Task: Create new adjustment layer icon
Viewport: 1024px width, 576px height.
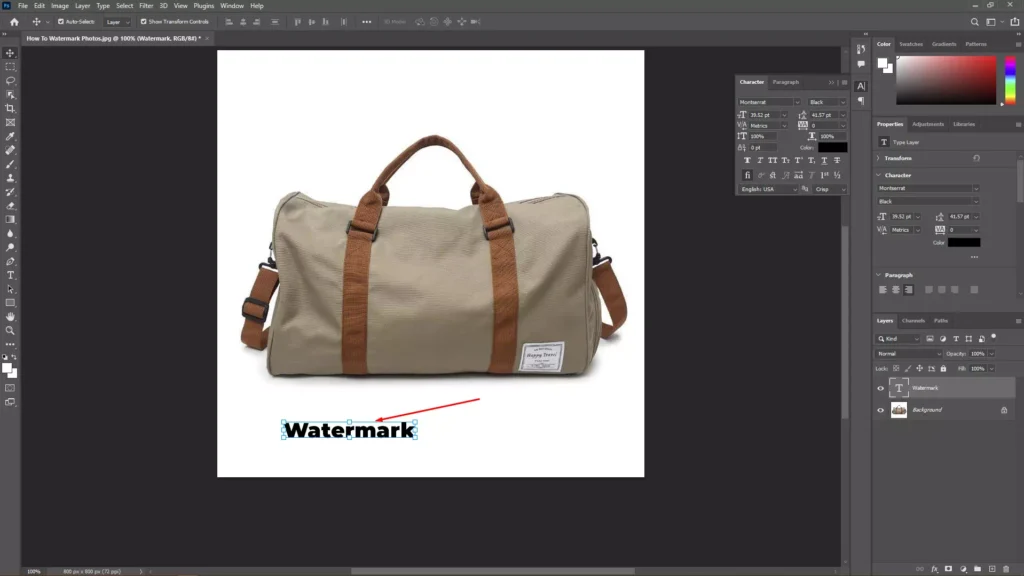Action: [x=963, y=569]
